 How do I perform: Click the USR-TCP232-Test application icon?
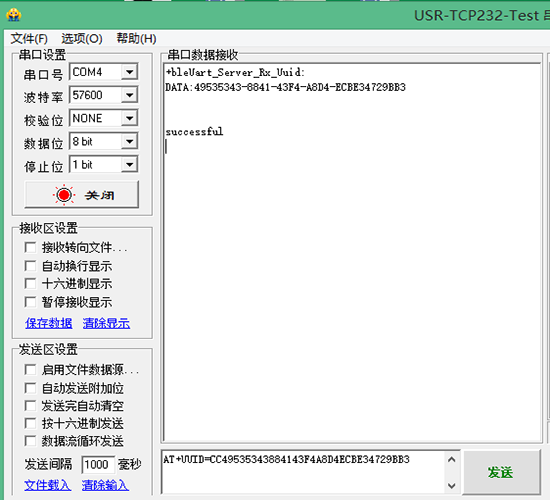(x=14, y=15)
